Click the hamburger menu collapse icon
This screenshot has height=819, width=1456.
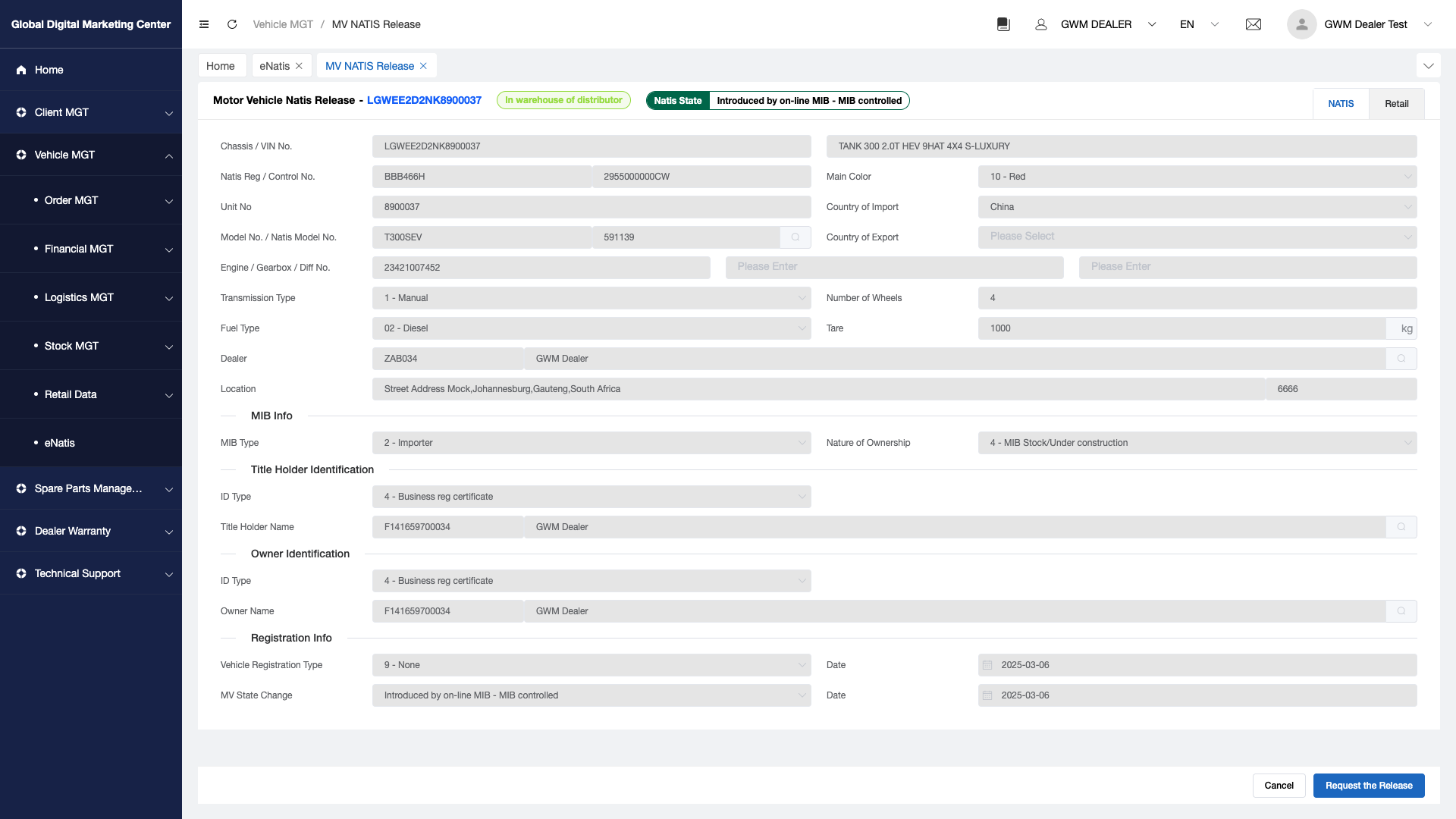click(x=204, y=24)
